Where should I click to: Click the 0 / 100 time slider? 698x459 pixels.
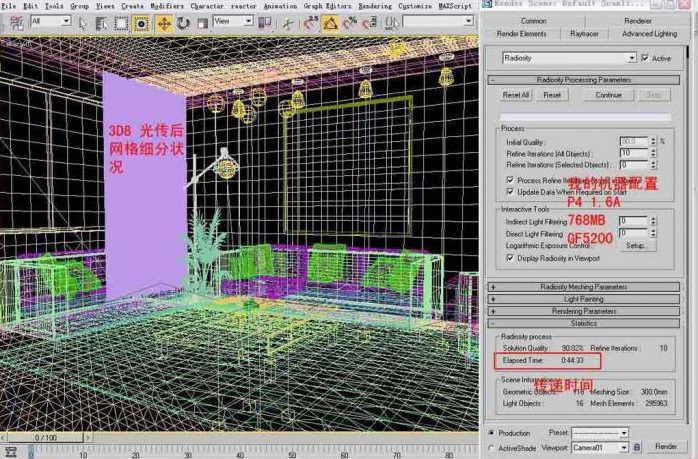46,437
